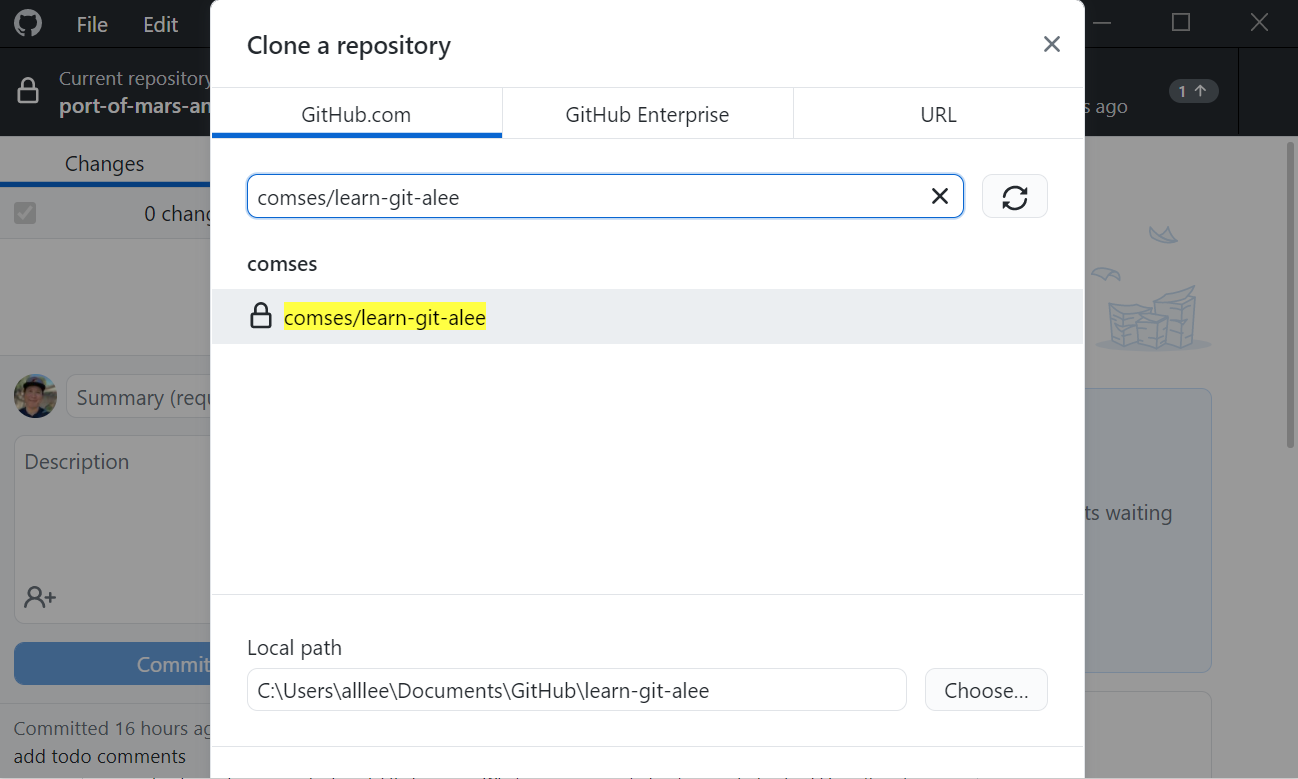Image resolution: width=1298 pixels, height=779 pixels.
Task: Click the comses organization header
Action: coord(282,264)
